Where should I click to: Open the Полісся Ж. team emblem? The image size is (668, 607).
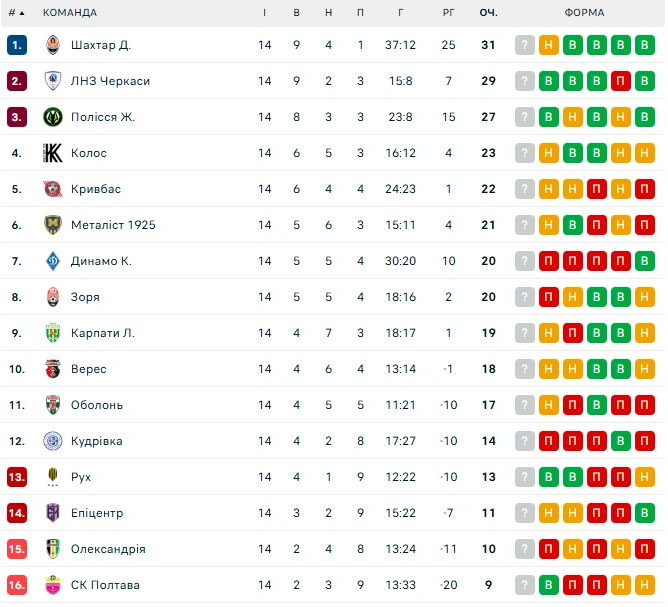pos(53,117)
